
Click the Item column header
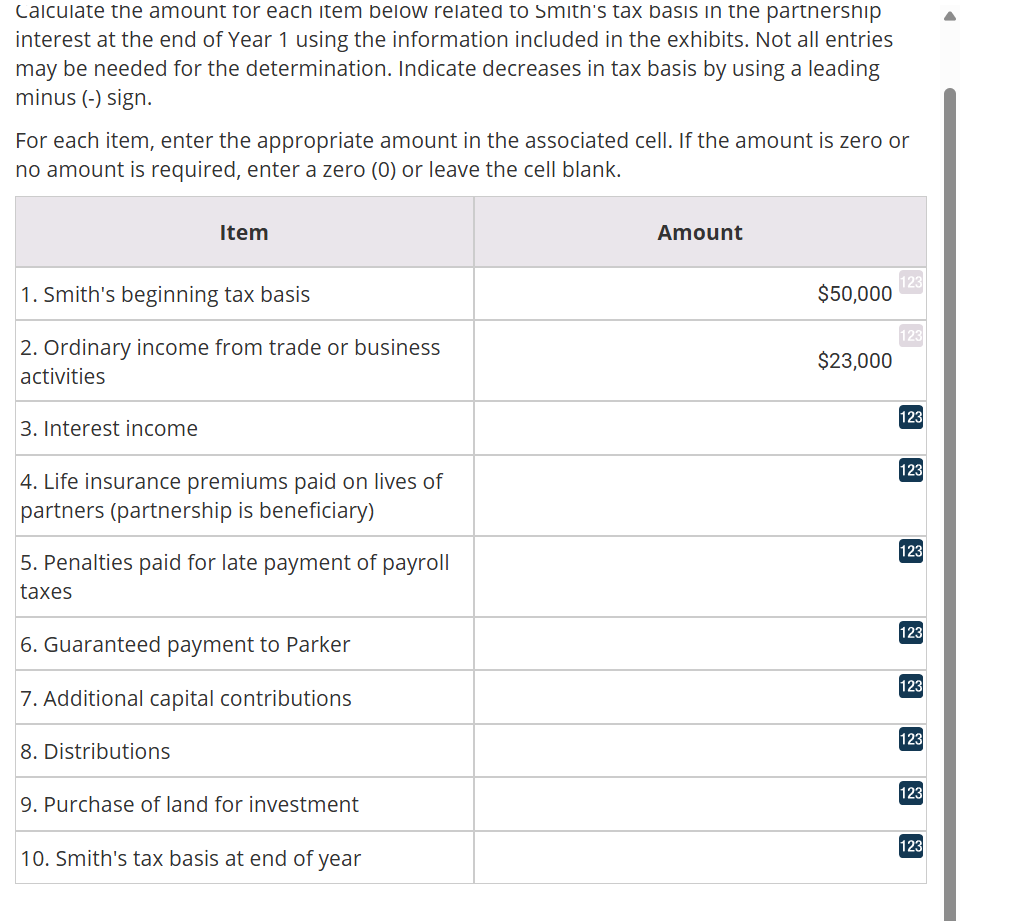click(x=243, y=232)
